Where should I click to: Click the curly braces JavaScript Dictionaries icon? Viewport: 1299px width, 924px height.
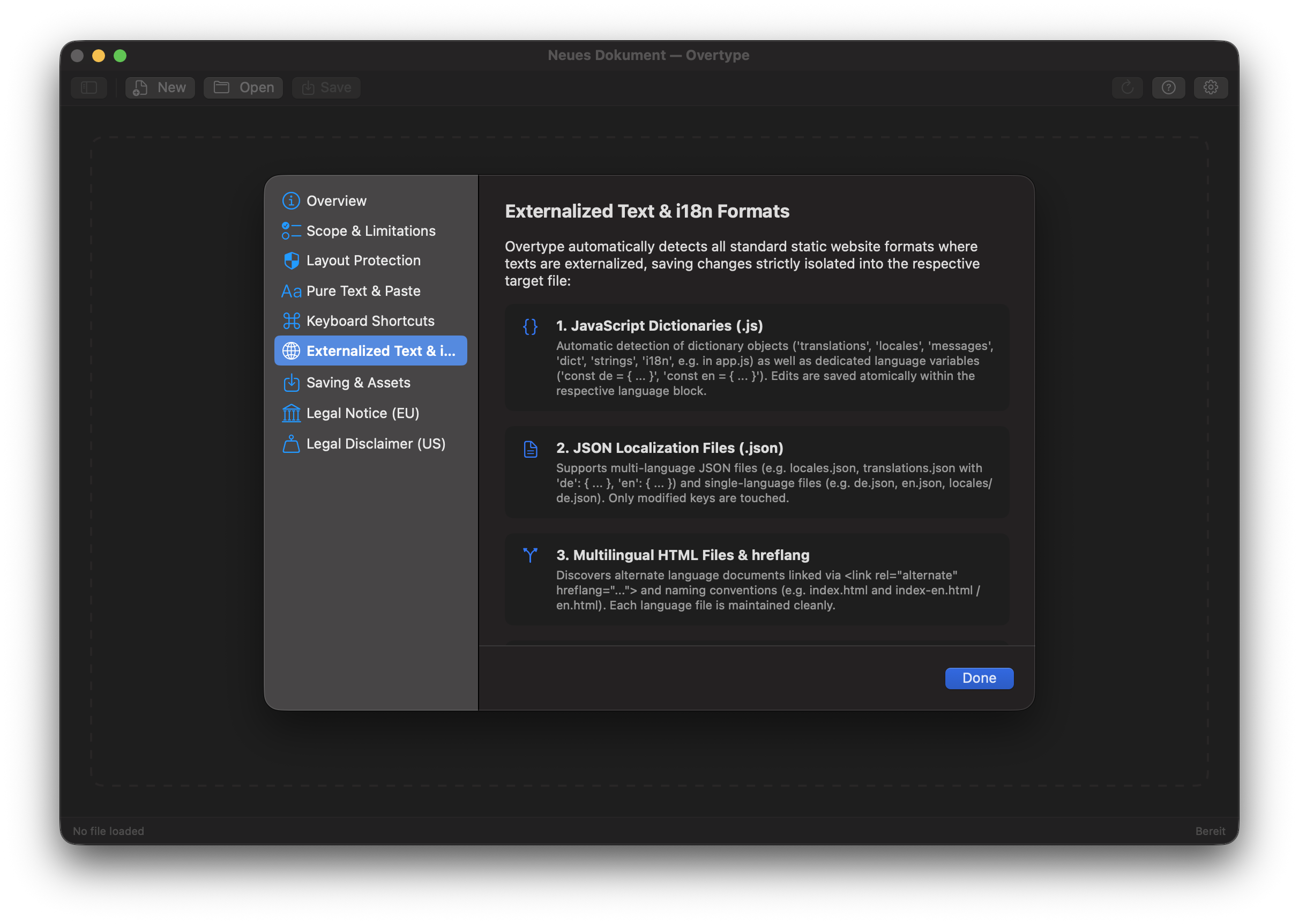530,326
